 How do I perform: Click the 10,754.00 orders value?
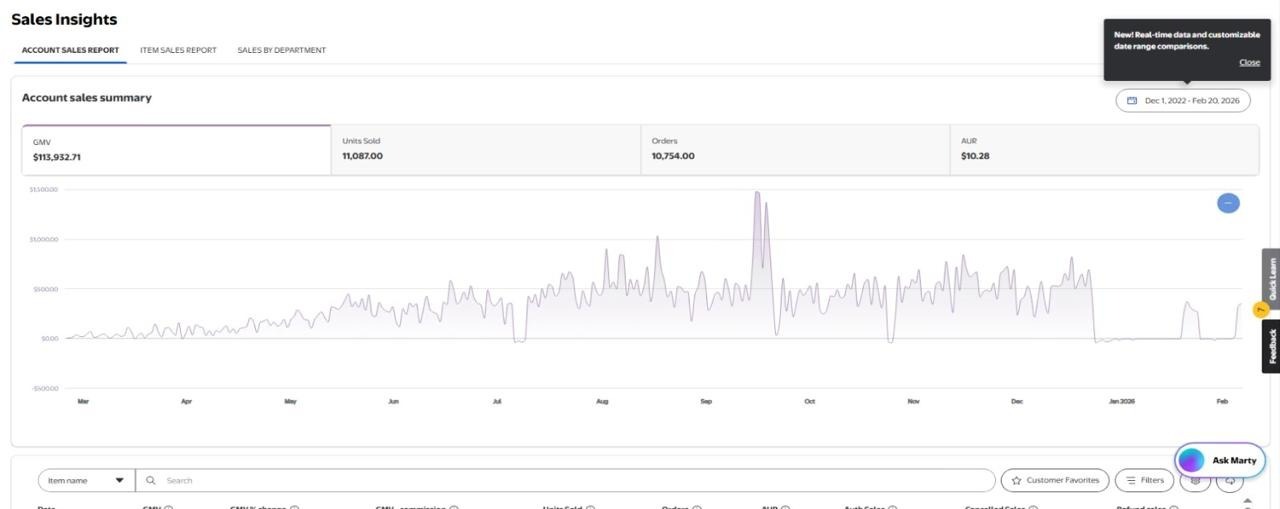point(673,156)
